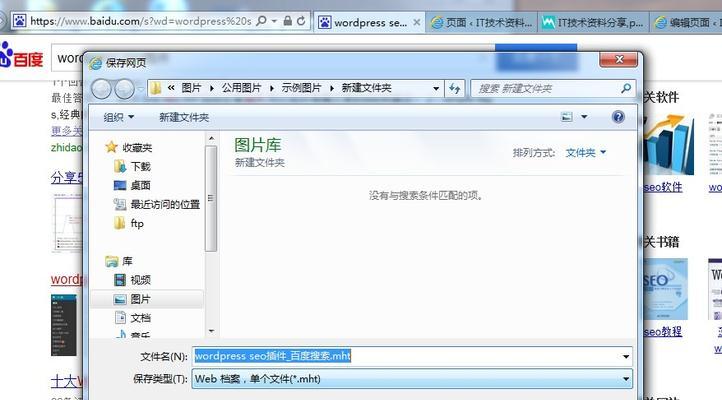
Task: Open the help question mark button
Action: (x=618, y=117)
